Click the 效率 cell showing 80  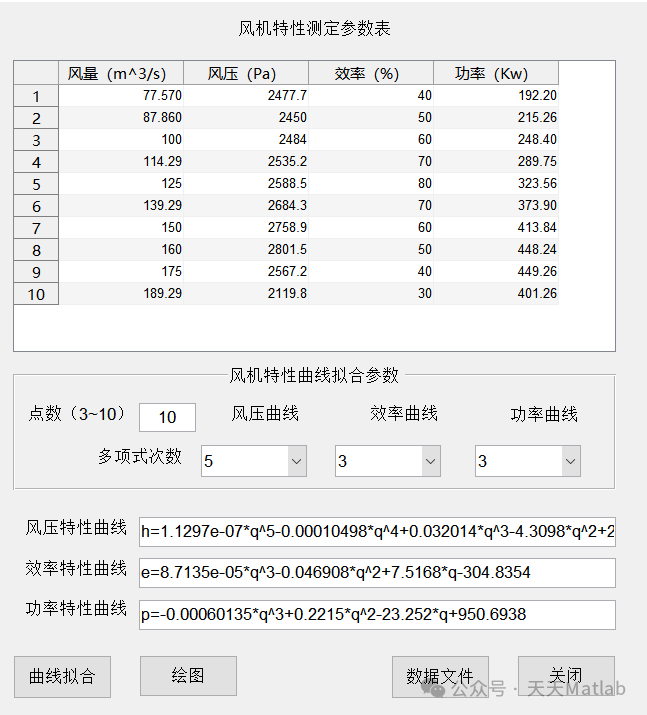tap(371, 184)
